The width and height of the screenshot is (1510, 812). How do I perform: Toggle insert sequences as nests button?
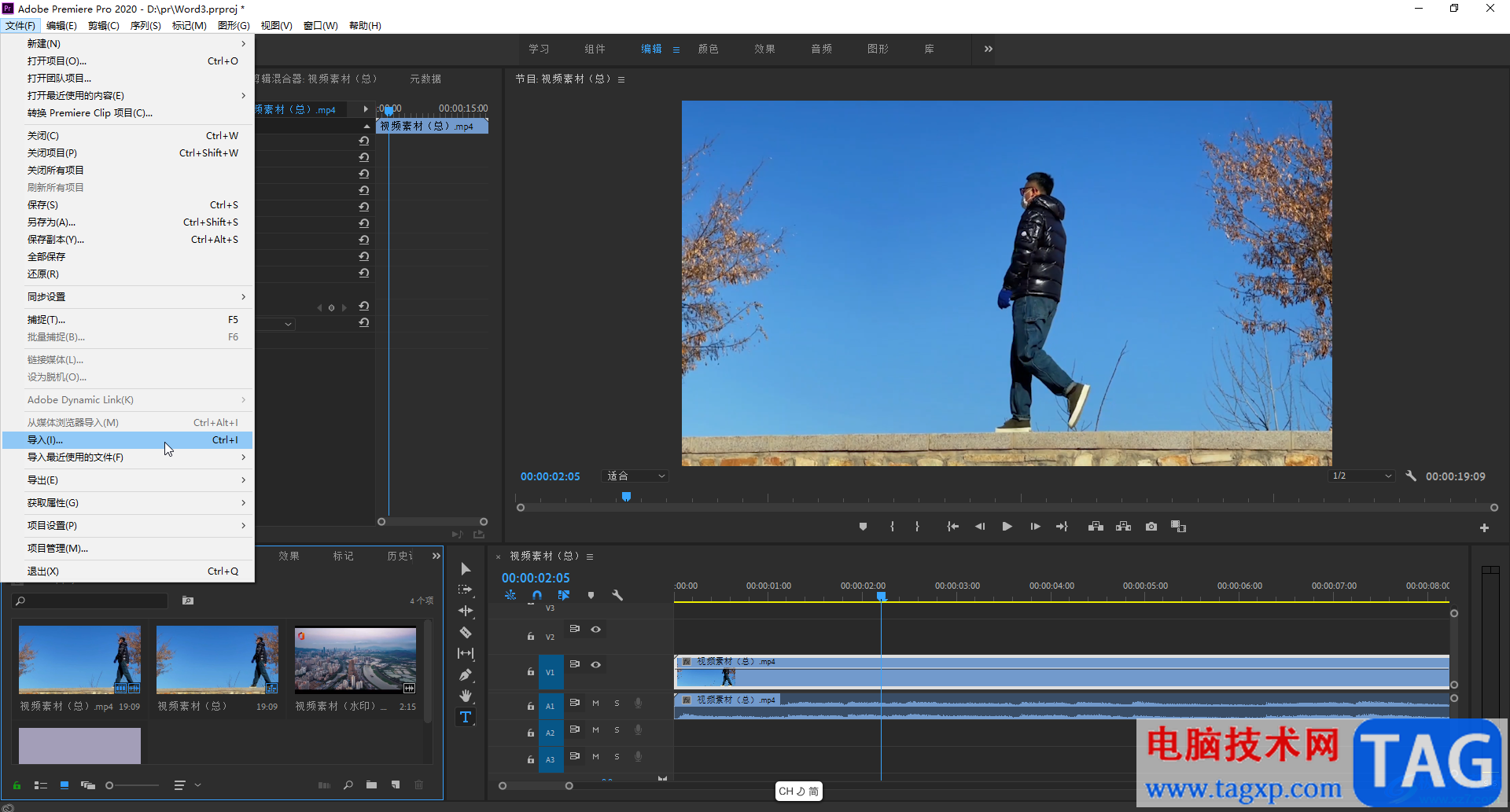pos(510,595)
